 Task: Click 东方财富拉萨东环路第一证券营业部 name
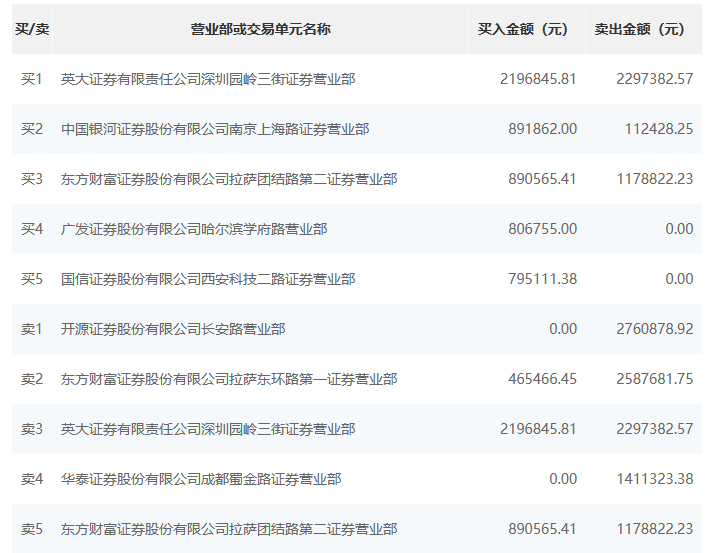229,379
